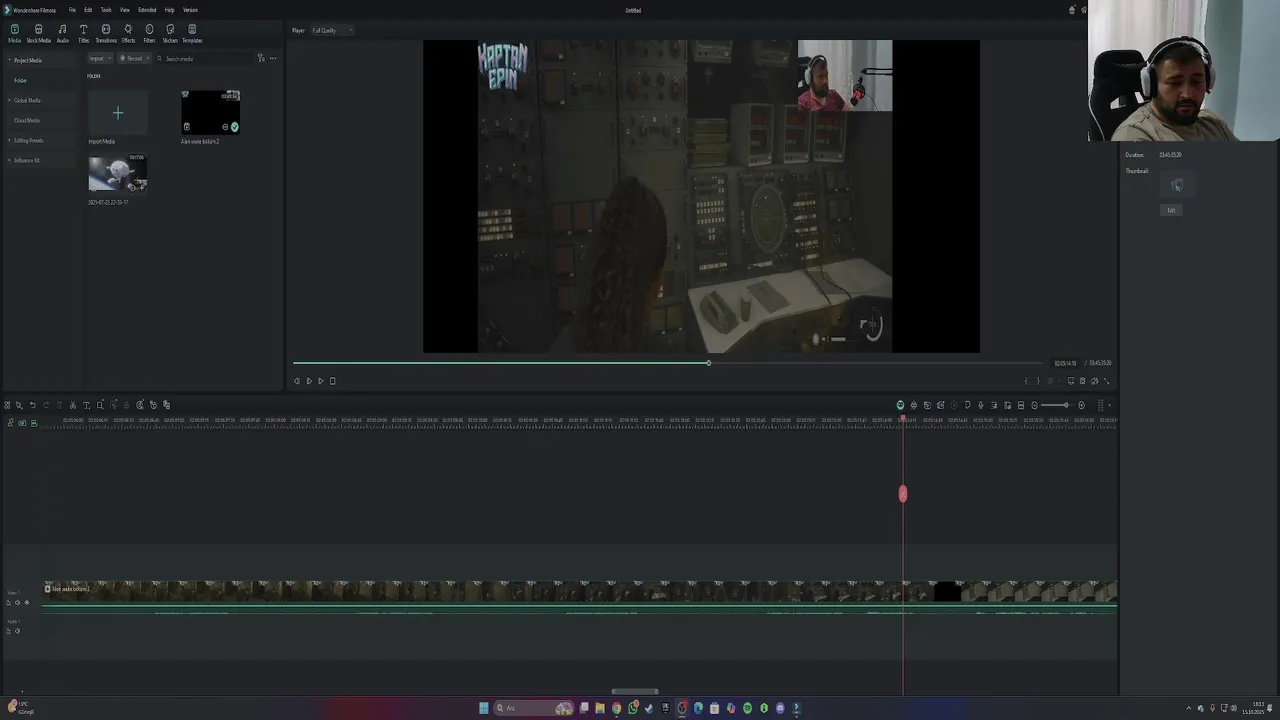Open the Import dropdown
Screen dimensions: 1280x720
pyautogui.click(x=100, y=58)
